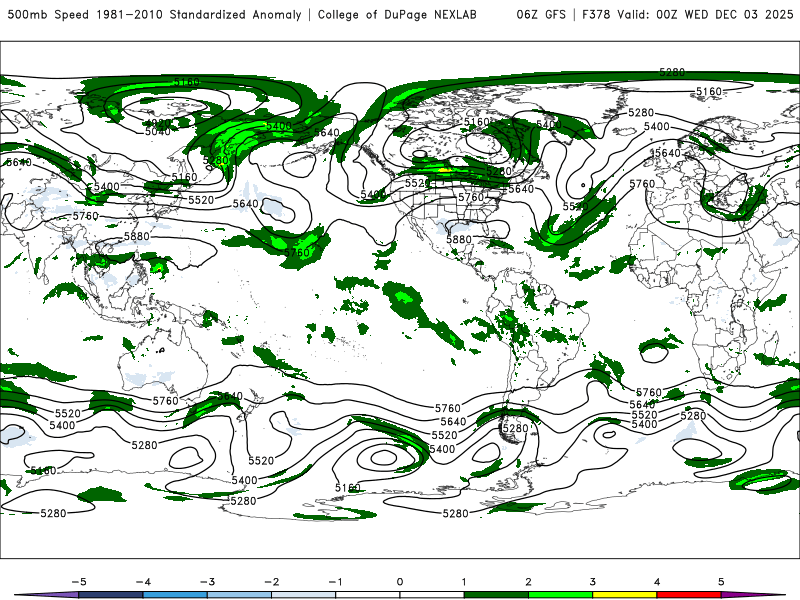Screen dimensions: 800x600
Task: Click the yellow 3 to 4 colorbar segment
Action: pyautogui.click(x=624, y=595)
